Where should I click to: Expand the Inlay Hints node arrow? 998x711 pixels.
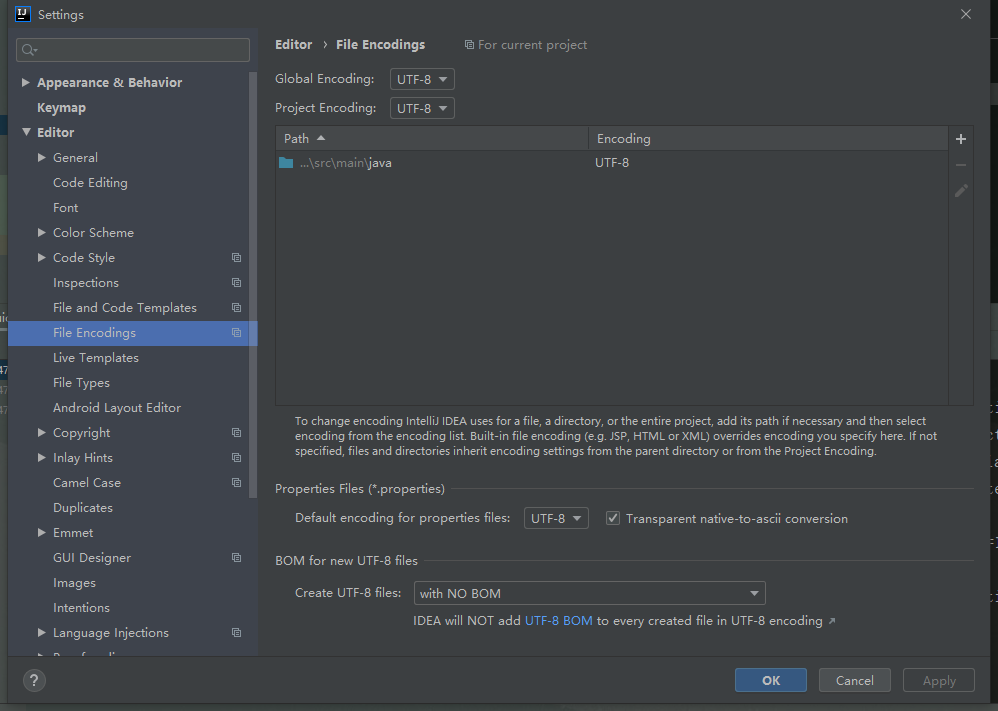point(41,457)
